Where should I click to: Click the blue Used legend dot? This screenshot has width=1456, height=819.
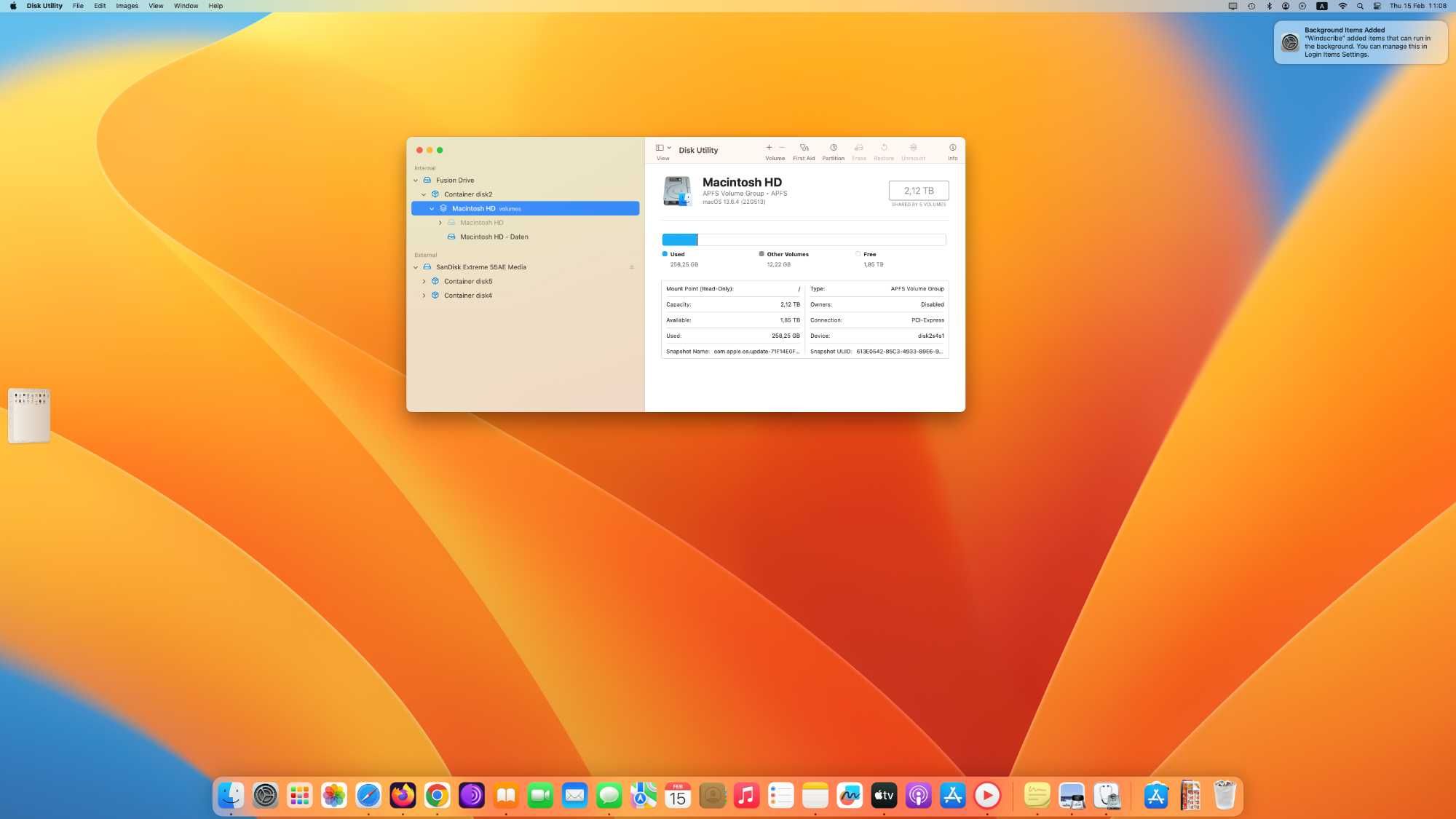(x=665, y=254)
